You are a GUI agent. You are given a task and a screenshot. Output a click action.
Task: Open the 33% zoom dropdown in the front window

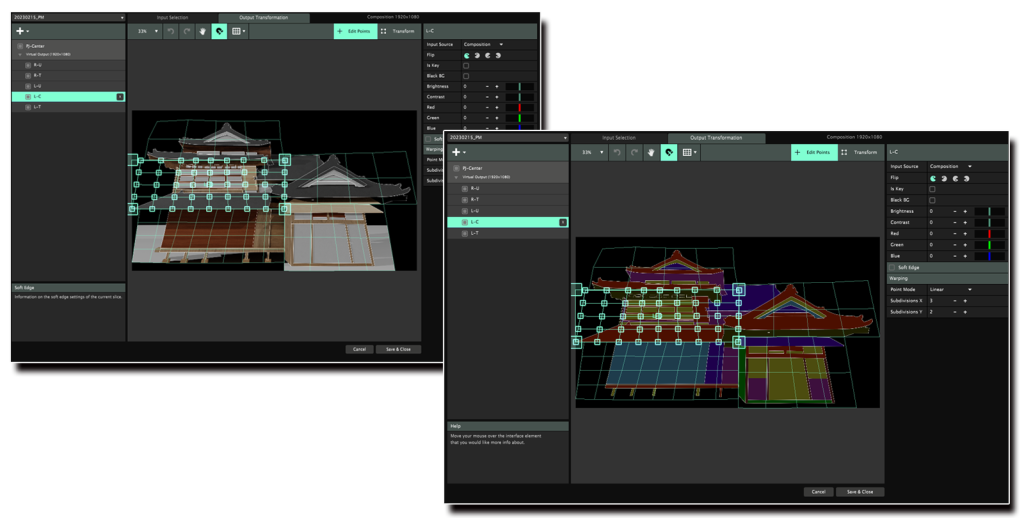pos(592,152)
